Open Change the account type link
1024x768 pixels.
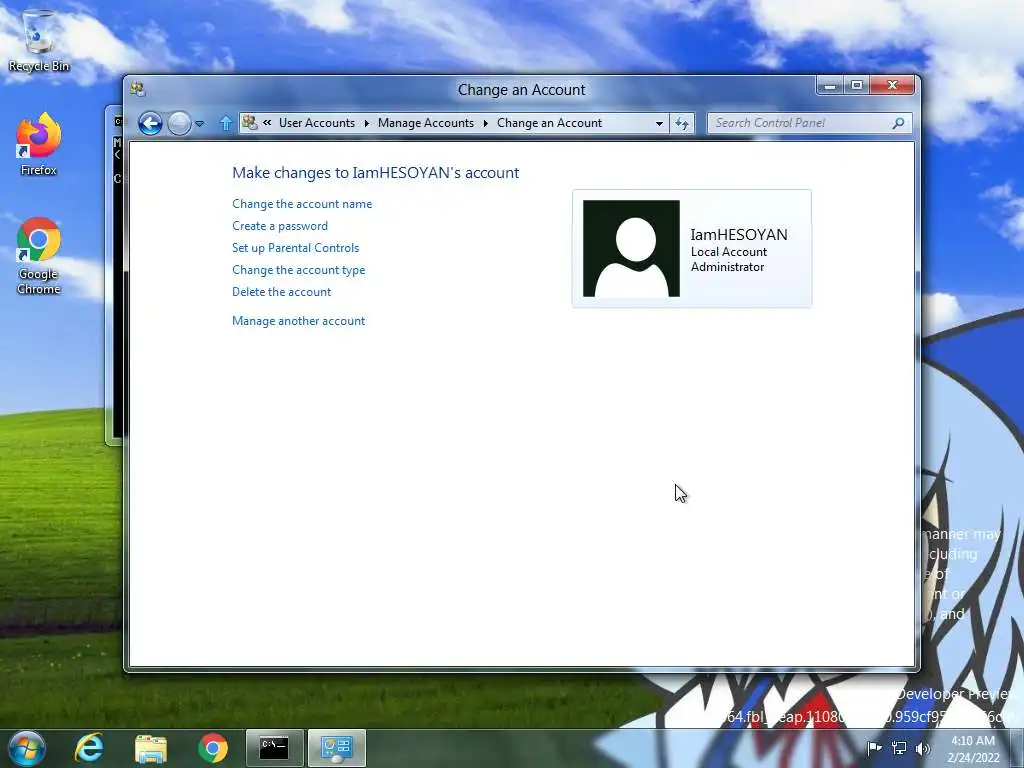(298, 270)
